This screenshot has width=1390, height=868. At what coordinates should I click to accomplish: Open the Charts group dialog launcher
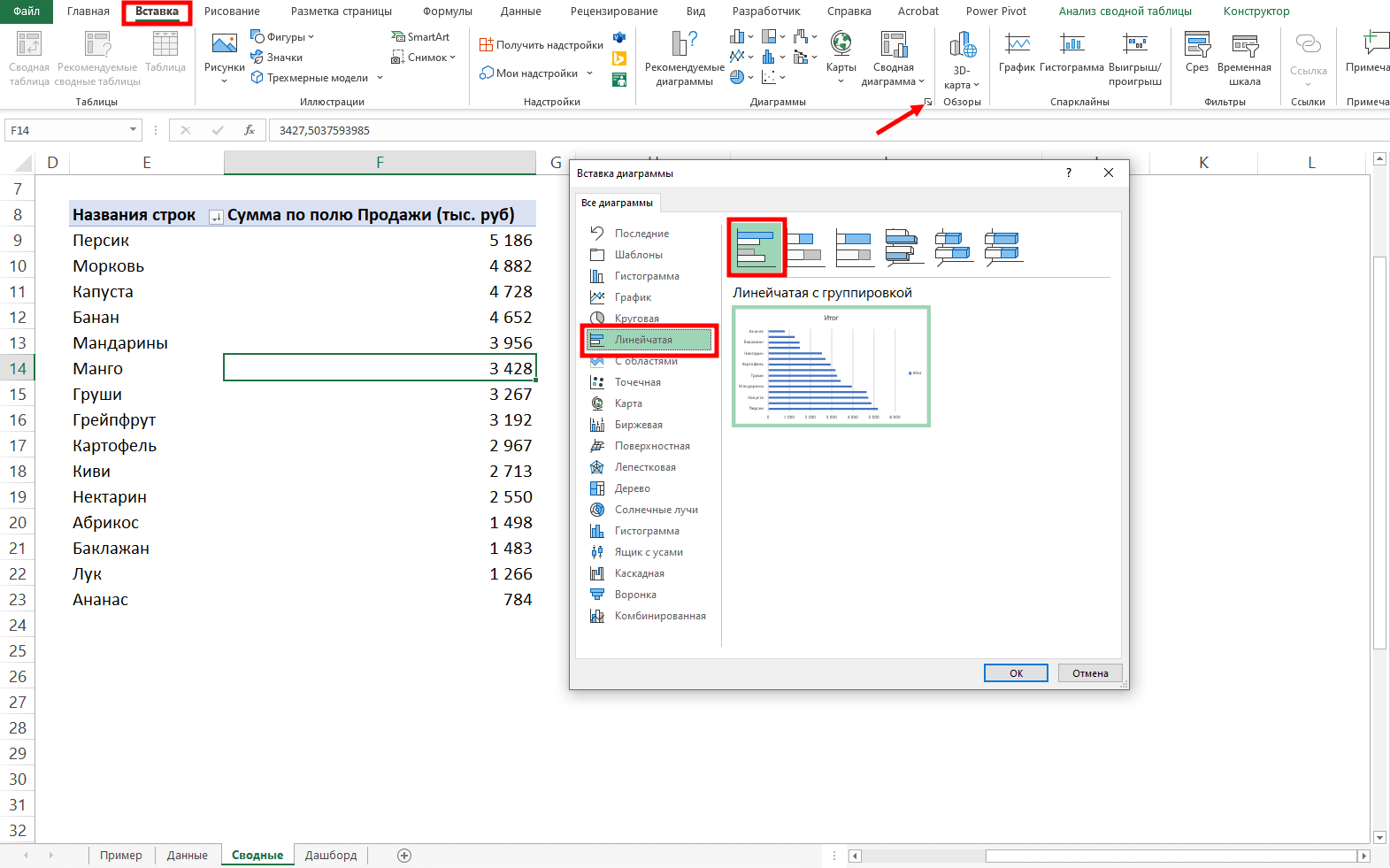pos(928,103)
